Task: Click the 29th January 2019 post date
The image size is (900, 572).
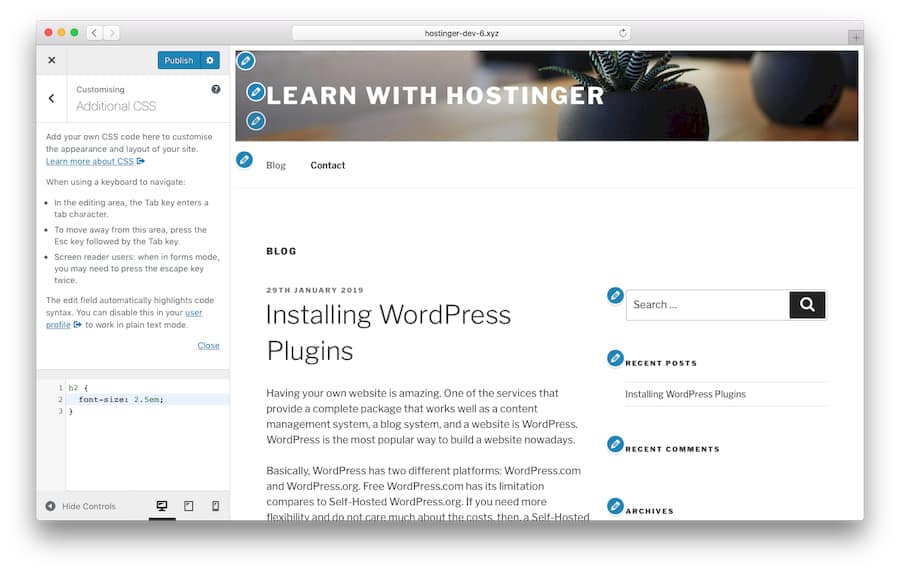Action: pos(315,290)
